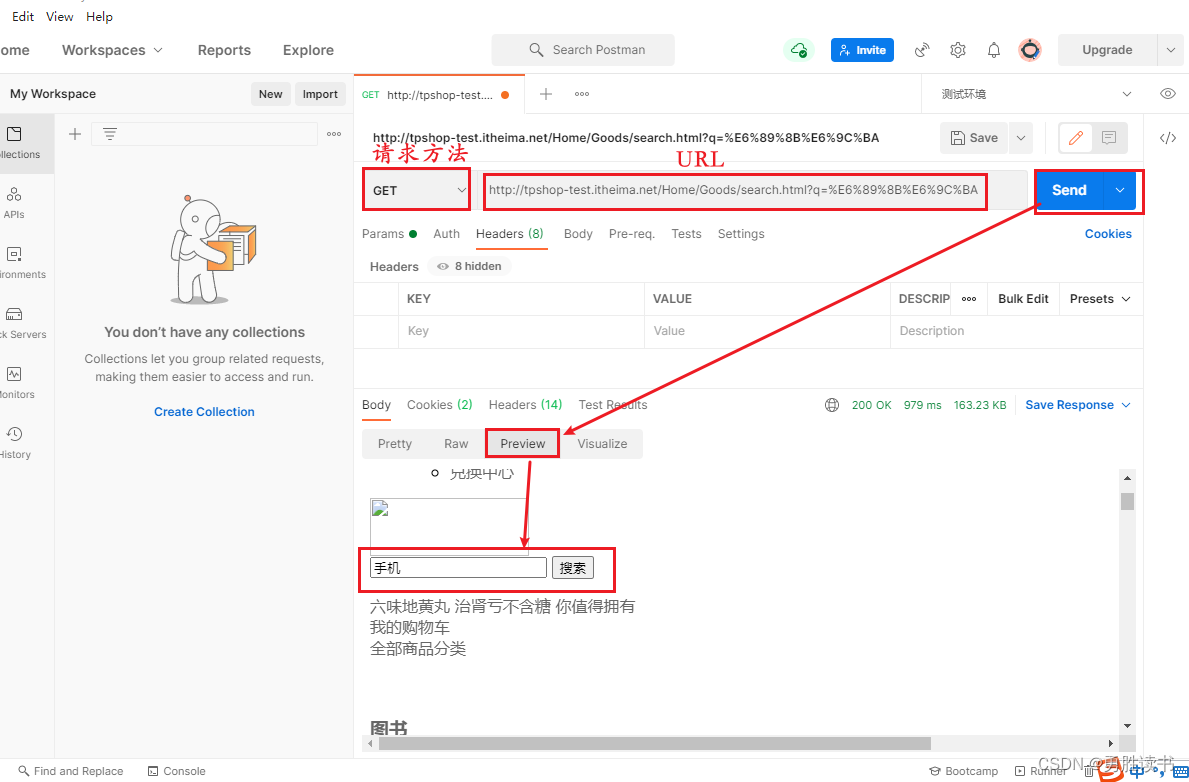Click the Create Collection link
The height and width of the screenshot is (782, 1189).
pyautogui.click(x=204, y=412)
